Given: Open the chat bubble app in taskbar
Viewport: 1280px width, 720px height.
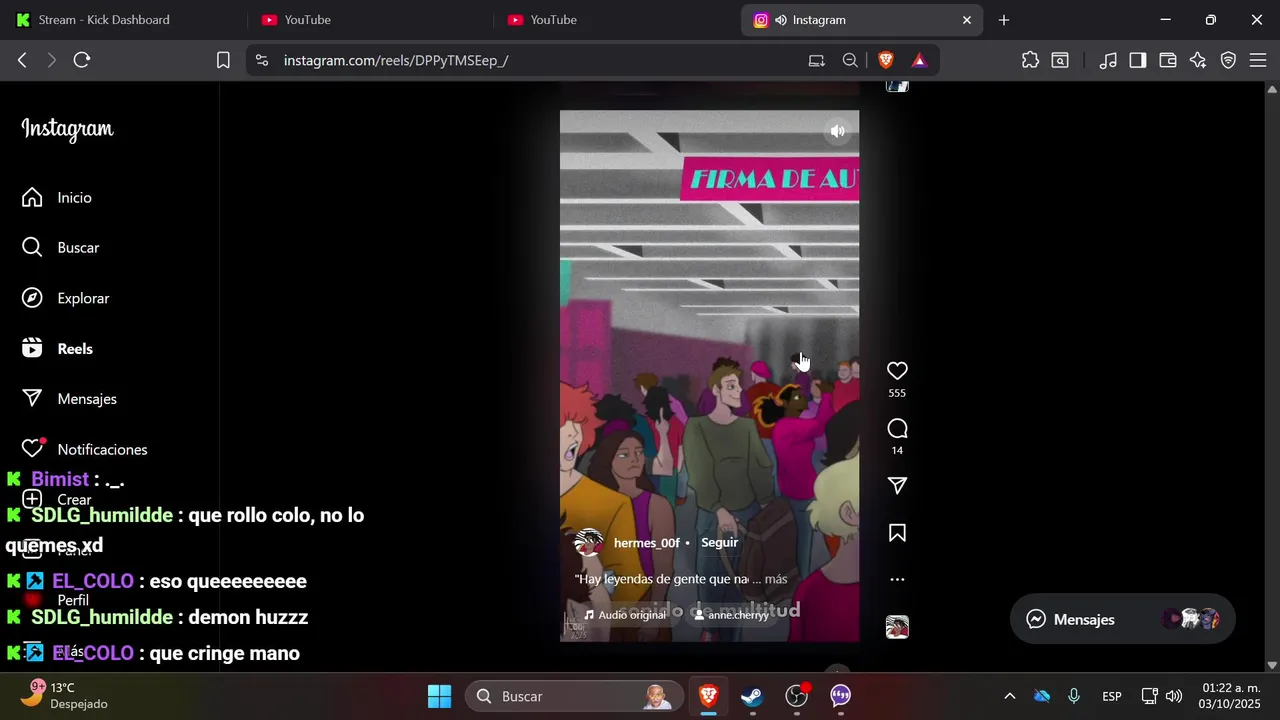Looking at the screenshot, I should [840, 696].
